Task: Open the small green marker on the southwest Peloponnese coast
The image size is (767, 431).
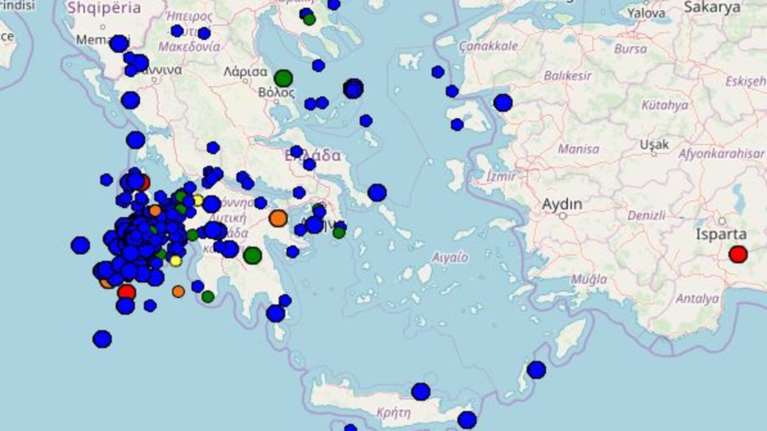Action: [x=208, y=296]
